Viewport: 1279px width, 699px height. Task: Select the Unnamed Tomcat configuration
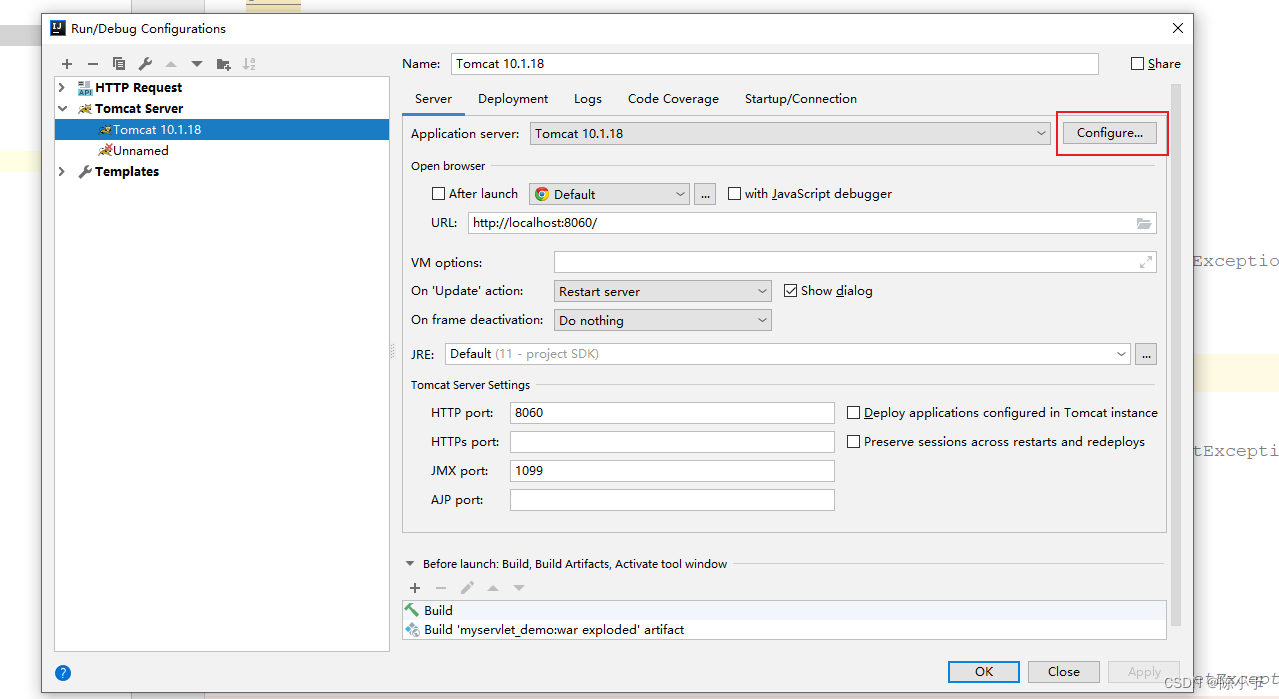tap(138, 150)
